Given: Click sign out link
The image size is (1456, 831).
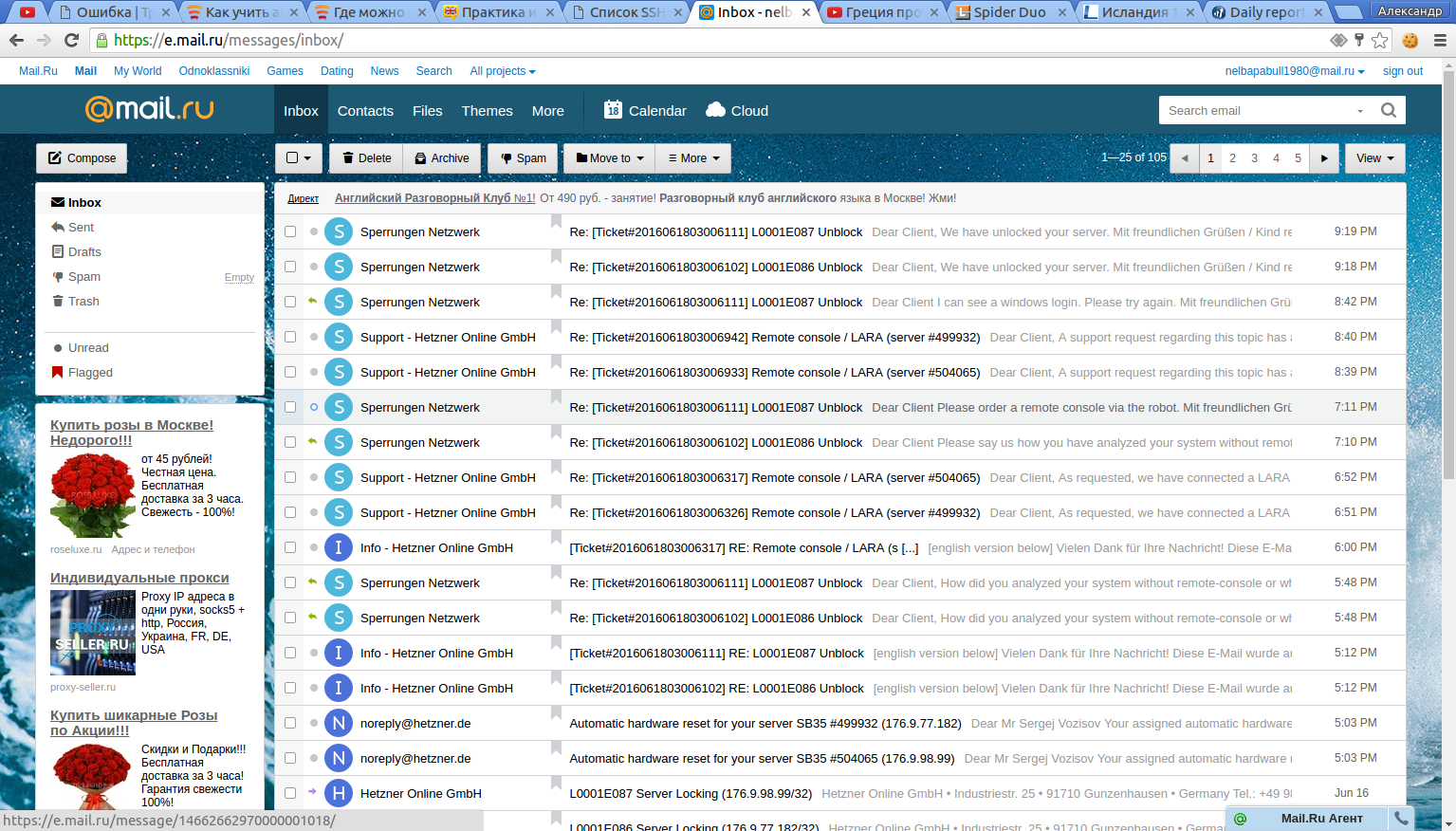Looking at the screenshot, I should click(1403, 71).
